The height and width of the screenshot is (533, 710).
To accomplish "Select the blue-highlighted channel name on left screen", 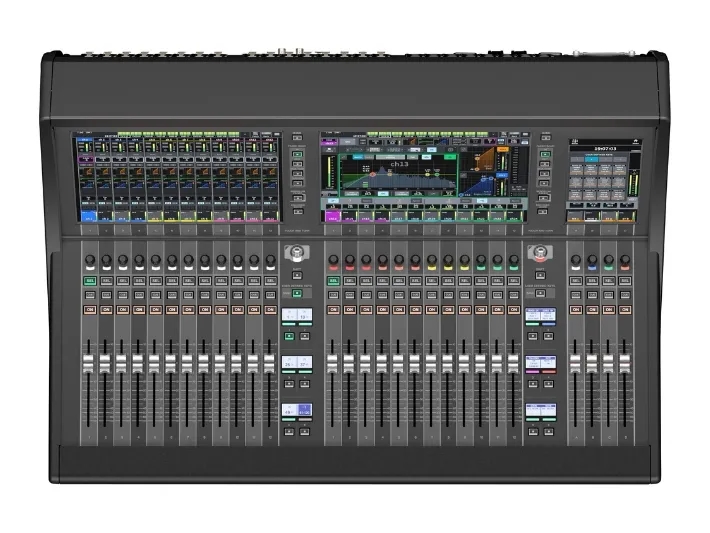I will (89, 216).
